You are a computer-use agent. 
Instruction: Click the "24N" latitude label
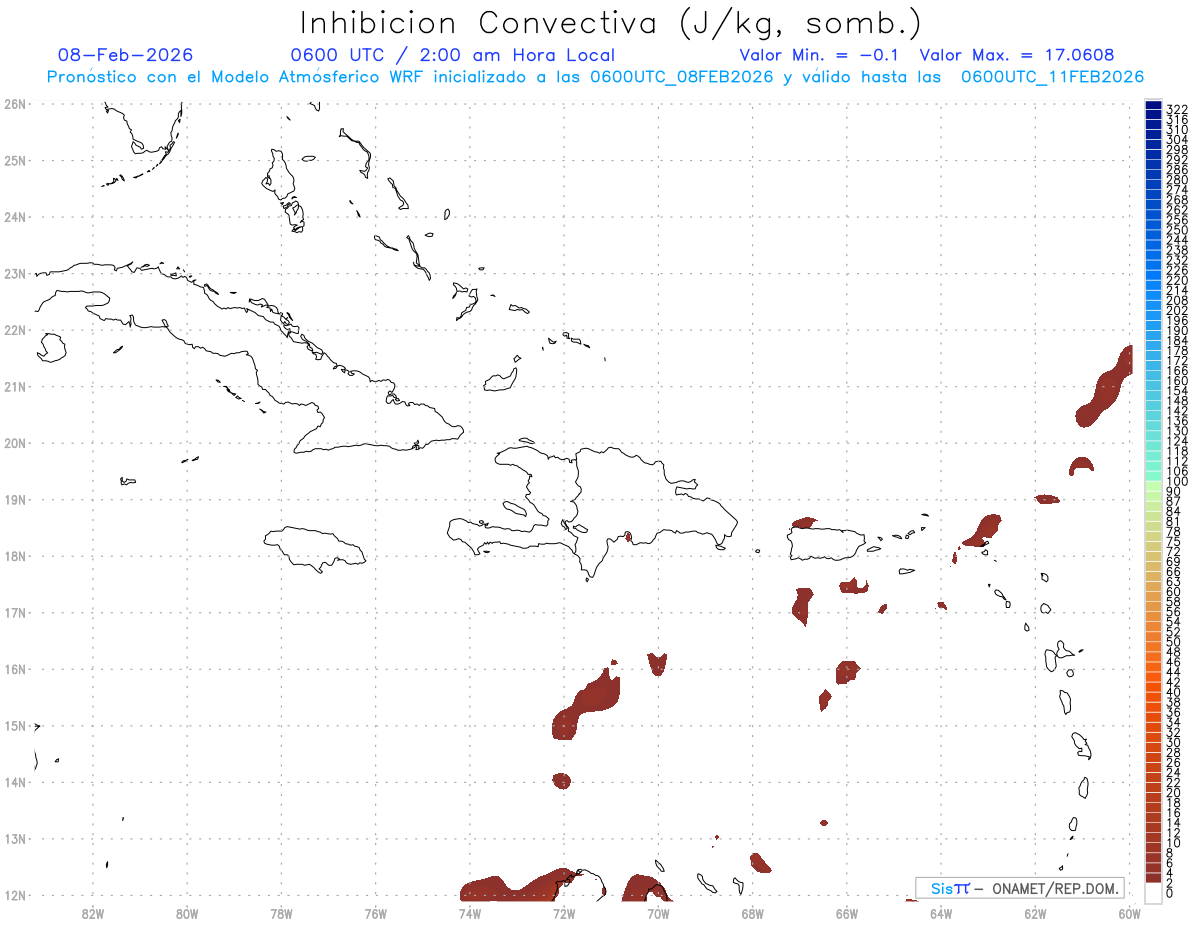(x=14, y=217)
